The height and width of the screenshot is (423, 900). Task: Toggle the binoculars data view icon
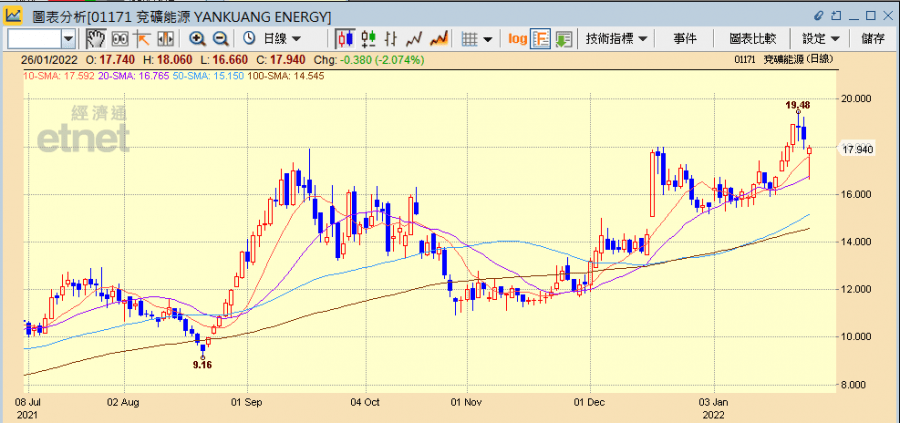119,38
